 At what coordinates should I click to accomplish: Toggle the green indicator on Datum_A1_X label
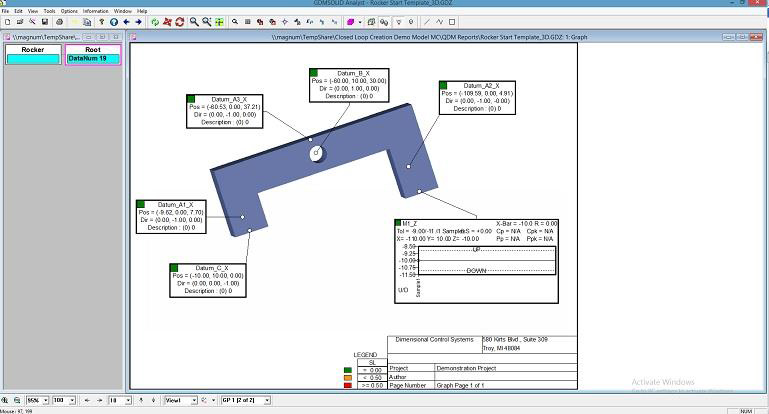(141, 203)
